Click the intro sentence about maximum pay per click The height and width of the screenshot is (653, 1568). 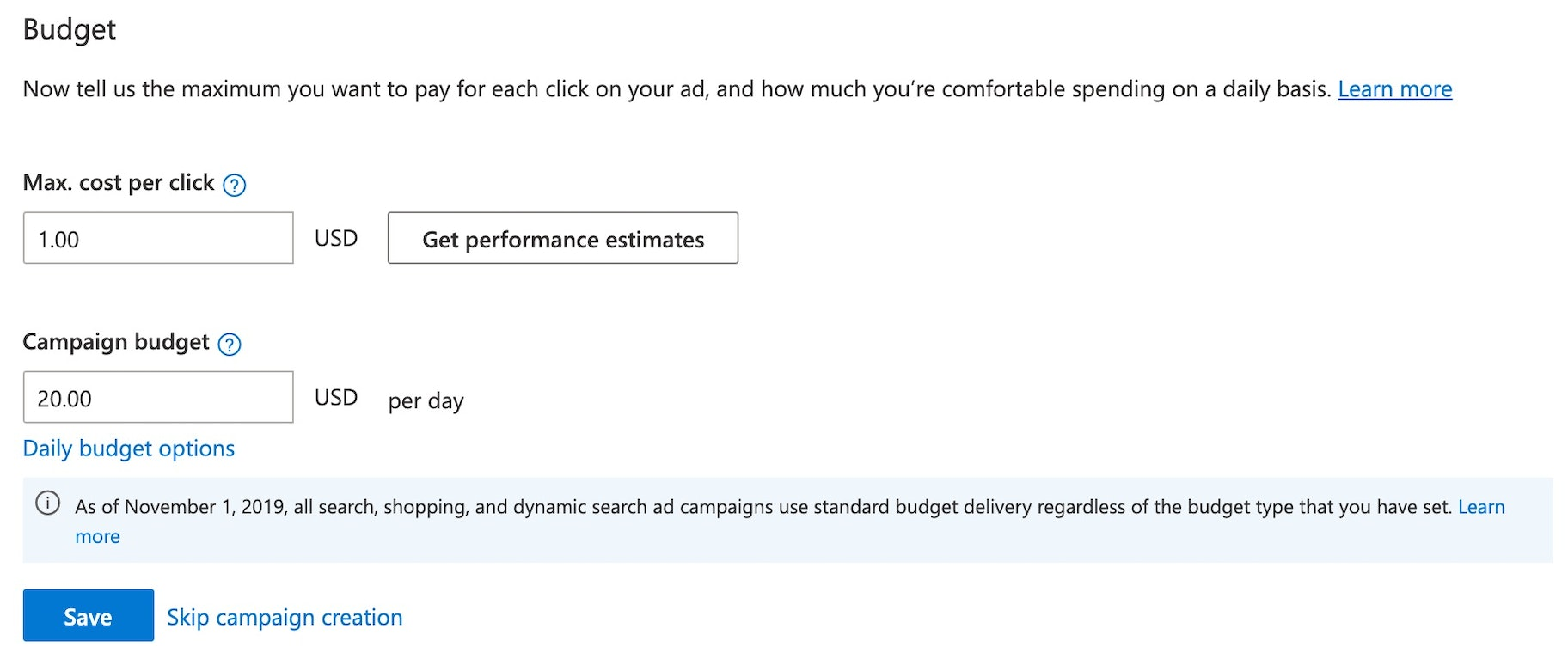pyautogui.click(x=677, y=89)
